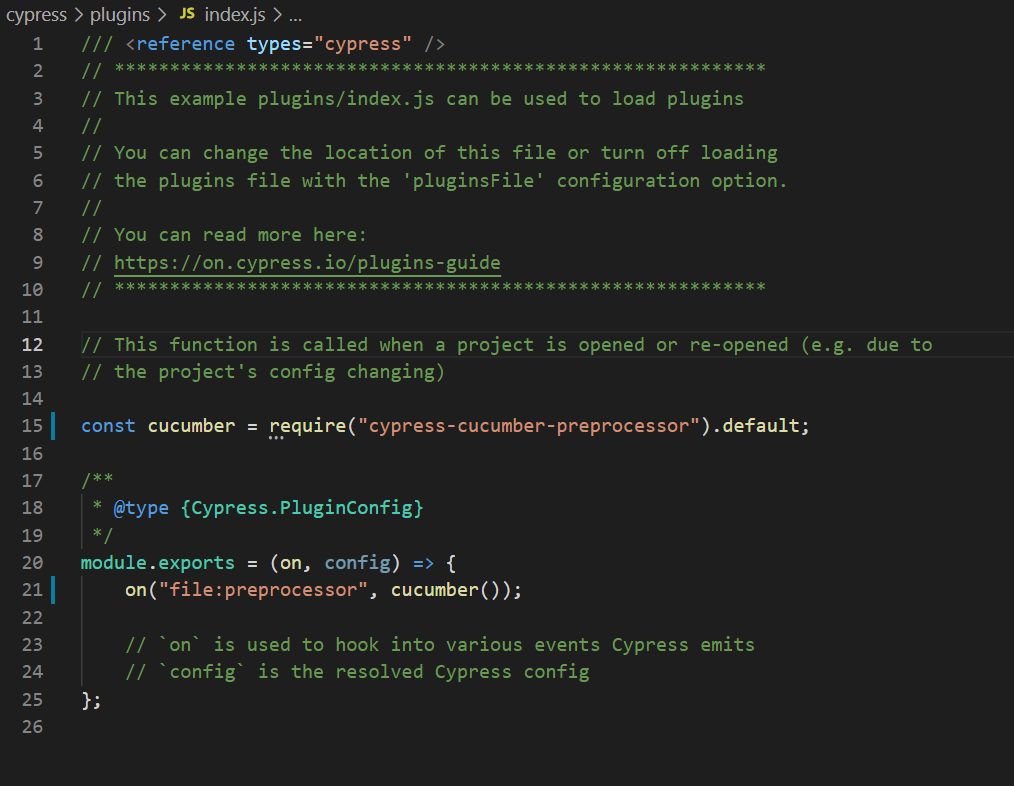The image size is (1014, 786).
Task: Click line number 21 in the gutter
Action: [x=32, y=589]
